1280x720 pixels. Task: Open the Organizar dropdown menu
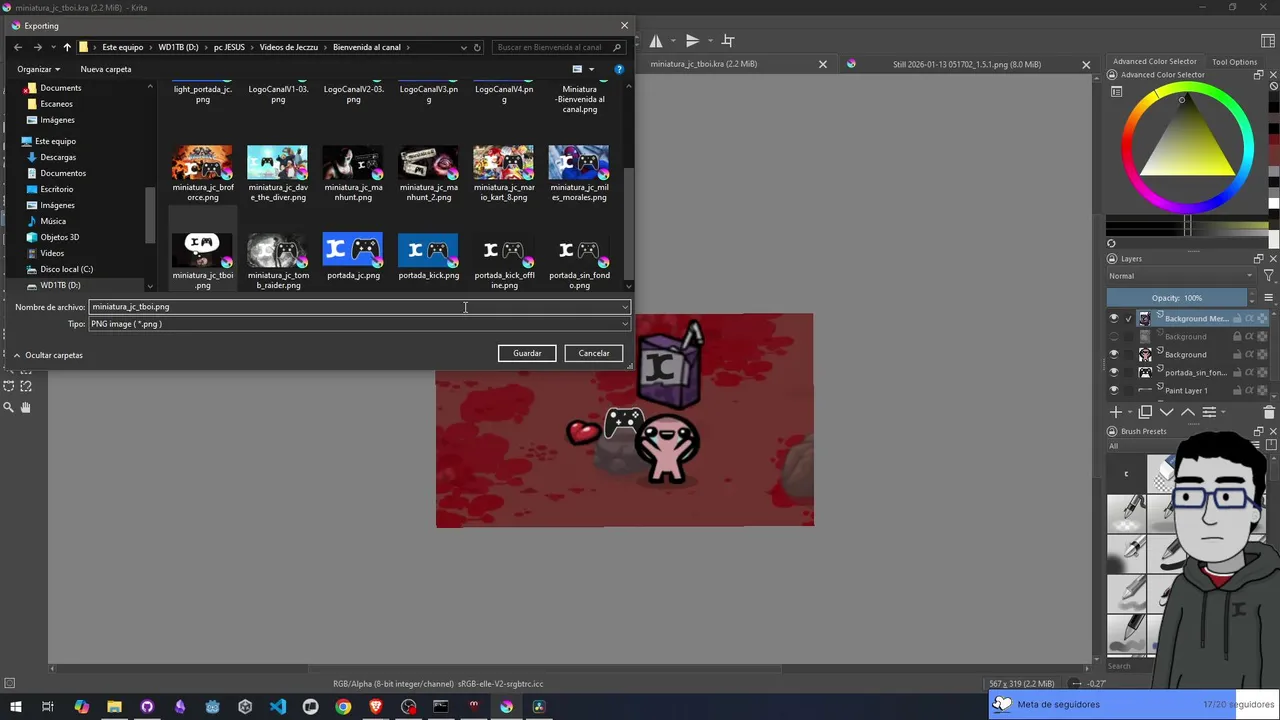38,69
